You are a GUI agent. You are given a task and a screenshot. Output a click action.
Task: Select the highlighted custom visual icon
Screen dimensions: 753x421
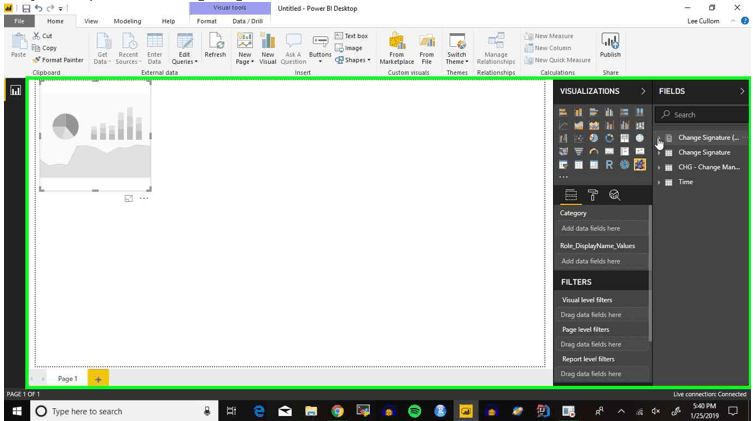pyautogui.click(x=640, y=165)
